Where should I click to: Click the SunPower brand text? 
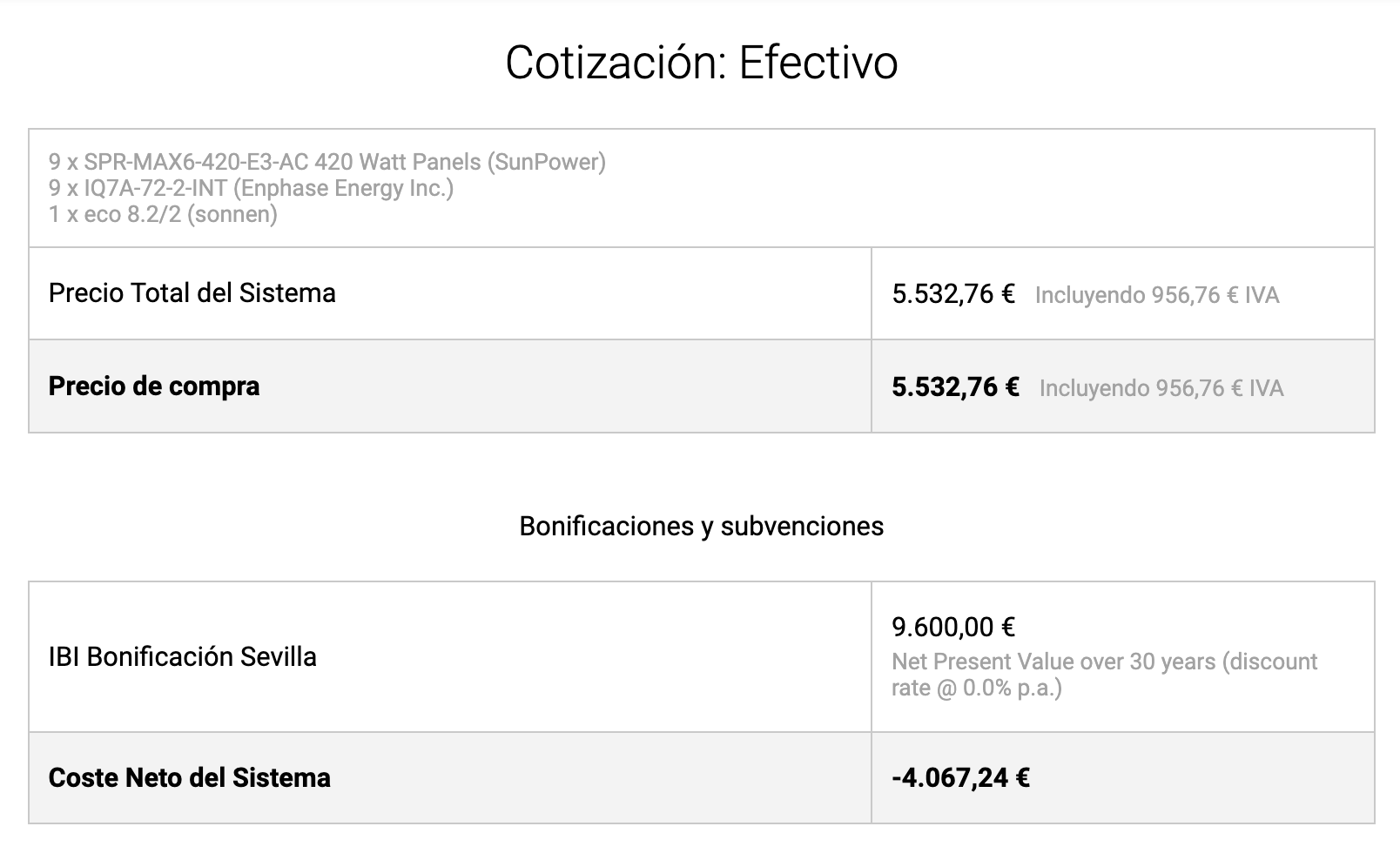tap(547, 162)
